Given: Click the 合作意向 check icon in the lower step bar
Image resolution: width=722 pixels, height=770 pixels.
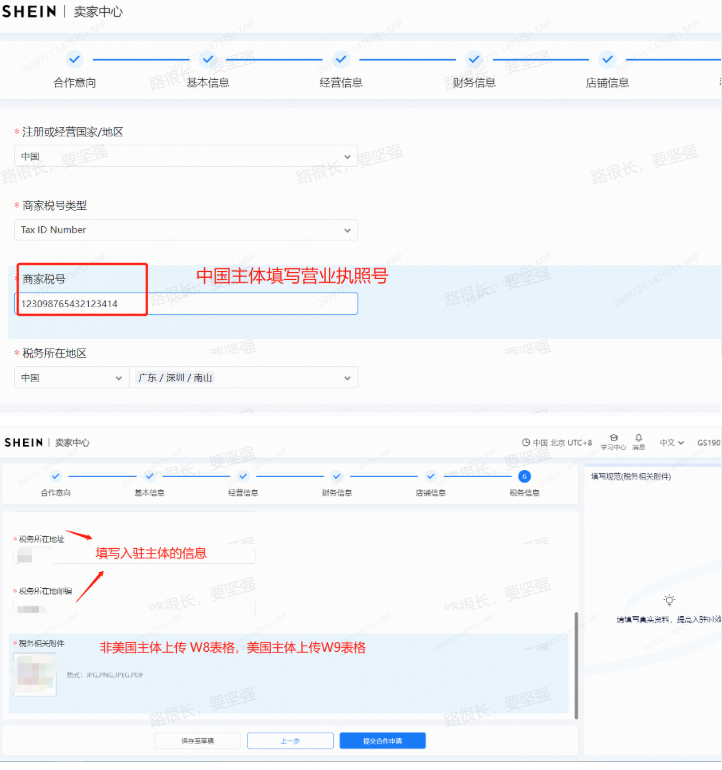Looking at the screenshot, I should (56, 476).
